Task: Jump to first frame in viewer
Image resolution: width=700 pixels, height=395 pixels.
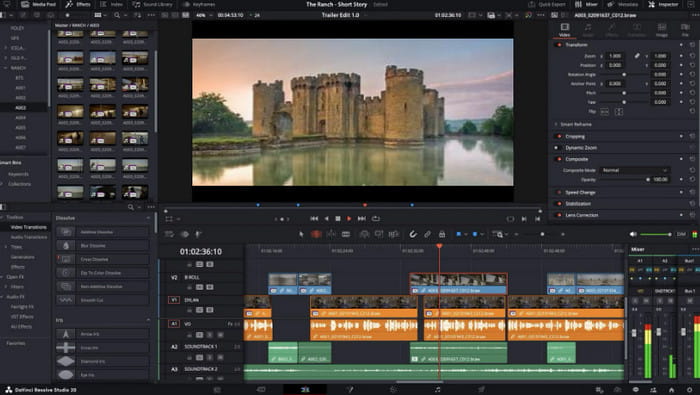Action: tap(314, 219)
